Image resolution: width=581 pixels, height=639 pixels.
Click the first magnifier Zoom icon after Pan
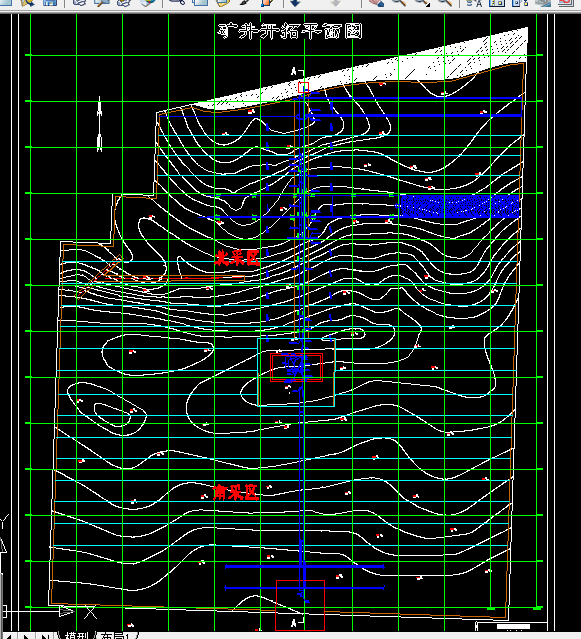(x=398, y=2)
